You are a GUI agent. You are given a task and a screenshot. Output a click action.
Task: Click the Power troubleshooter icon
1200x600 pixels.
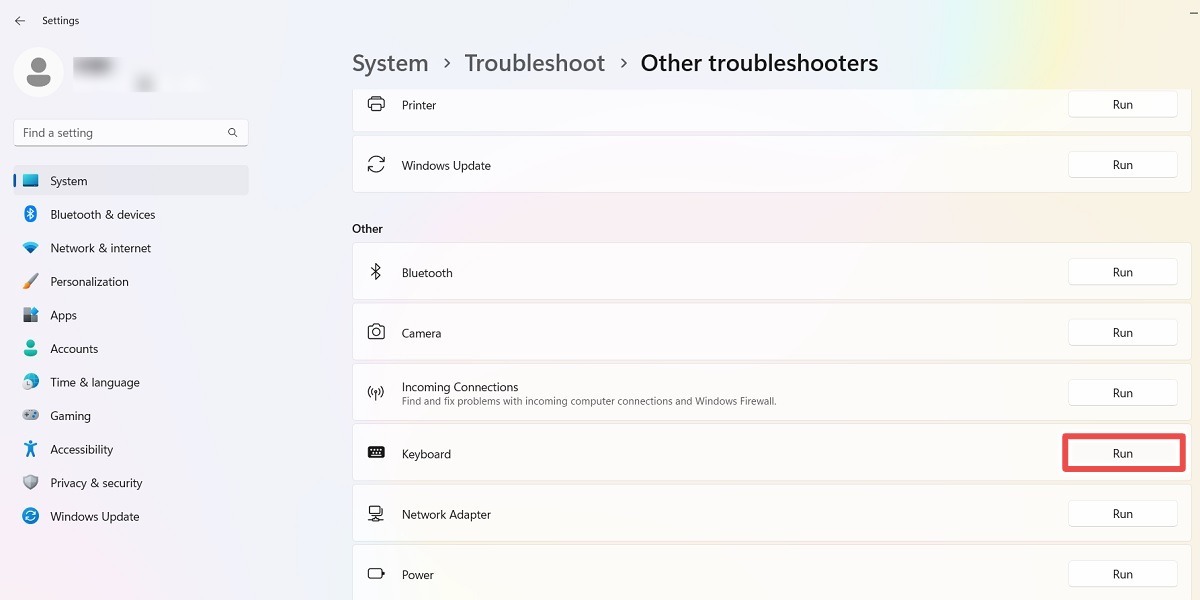[376, 573]
